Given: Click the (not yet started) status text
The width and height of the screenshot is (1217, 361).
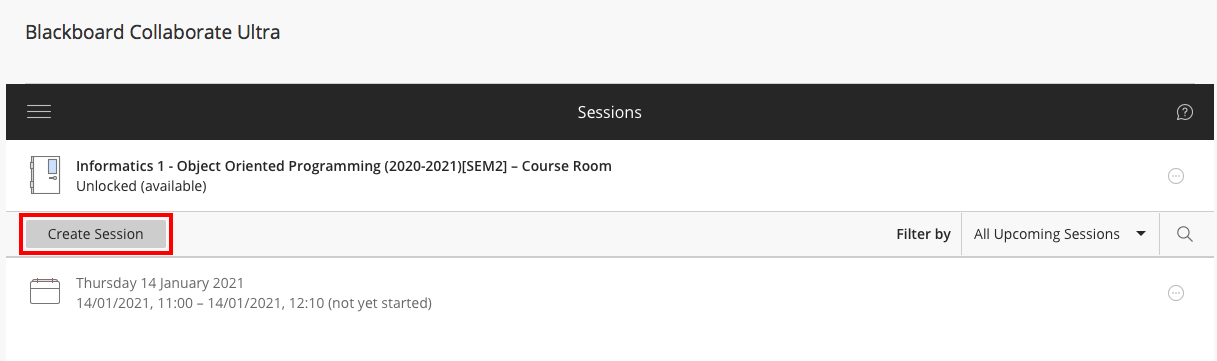Looking at the screenshot, I should click(379, 303).
